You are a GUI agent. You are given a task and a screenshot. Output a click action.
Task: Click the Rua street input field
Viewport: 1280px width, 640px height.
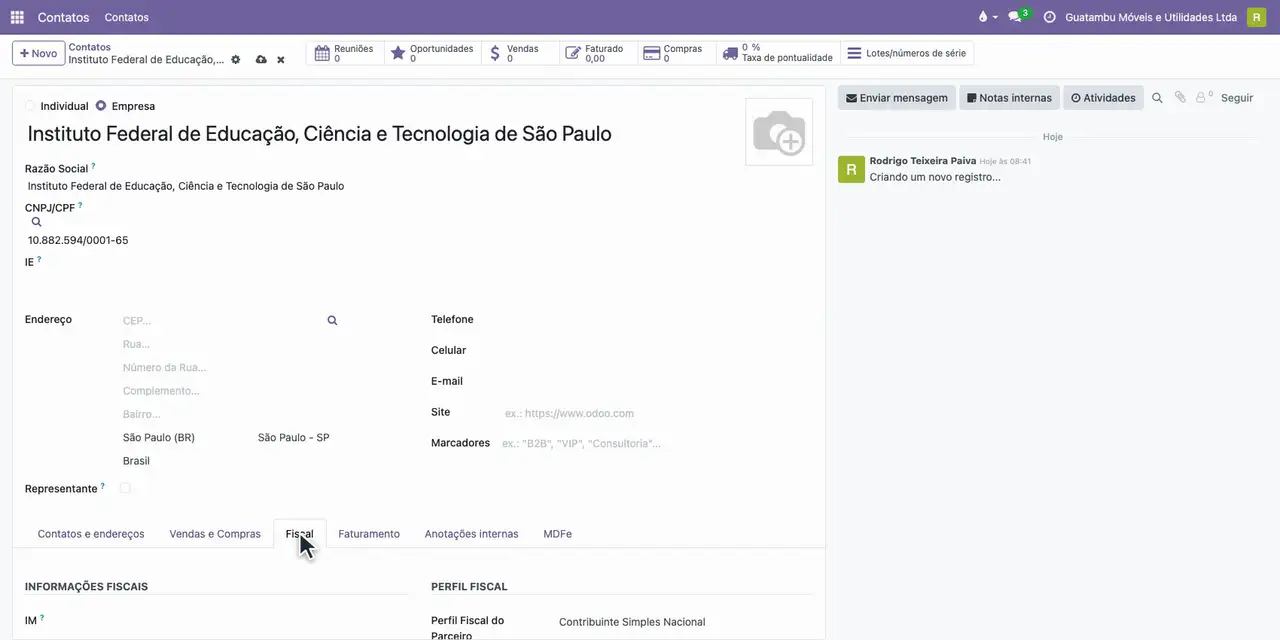(x=230, y=344)
